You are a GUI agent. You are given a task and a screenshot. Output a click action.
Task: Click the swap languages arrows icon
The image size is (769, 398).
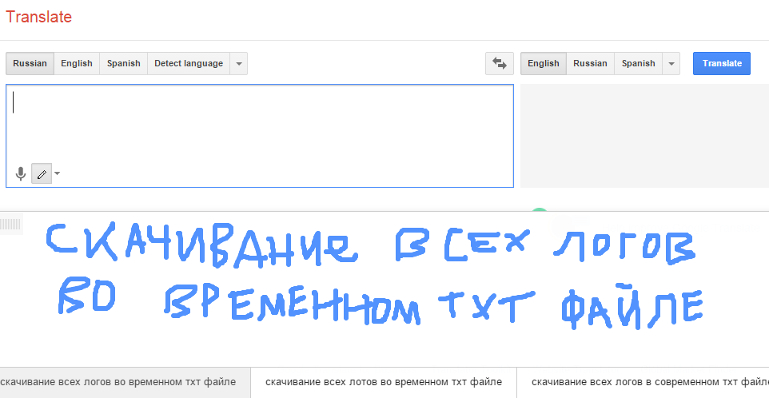click(x=499, y=63)
